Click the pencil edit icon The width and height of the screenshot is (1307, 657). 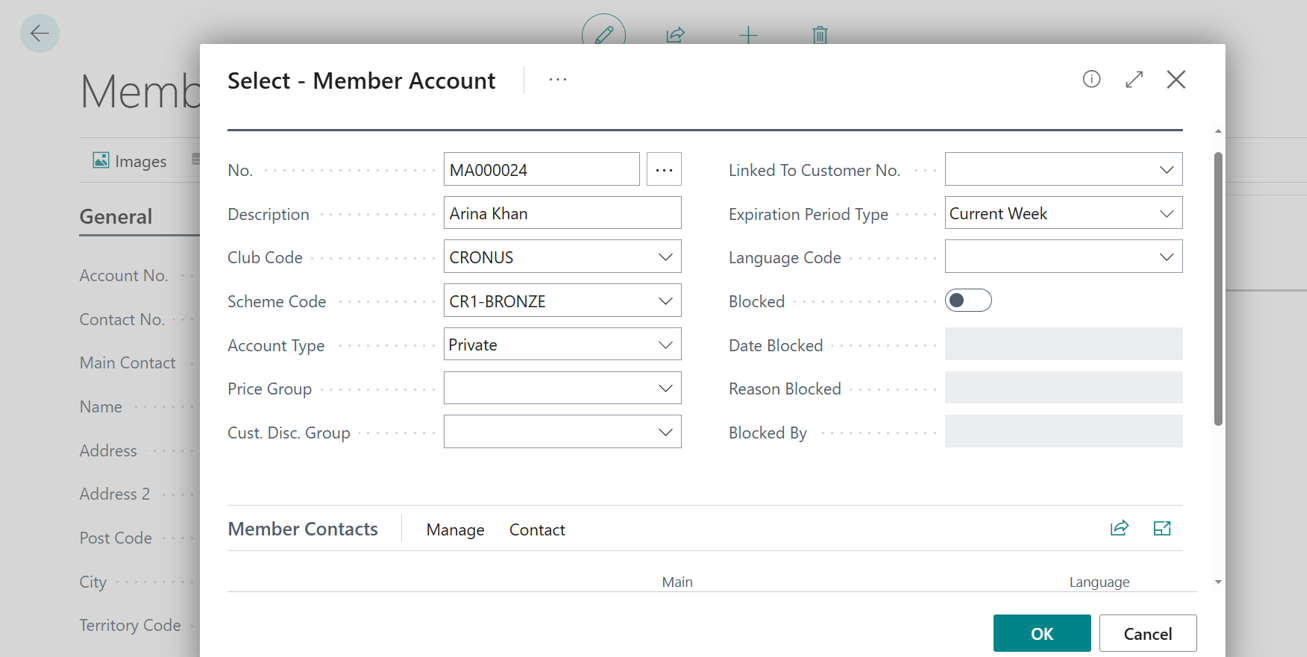(604, 35)
